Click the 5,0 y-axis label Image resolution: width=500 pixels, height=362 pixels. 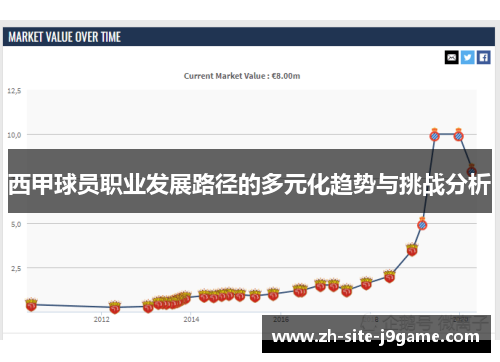pos(16,224)
